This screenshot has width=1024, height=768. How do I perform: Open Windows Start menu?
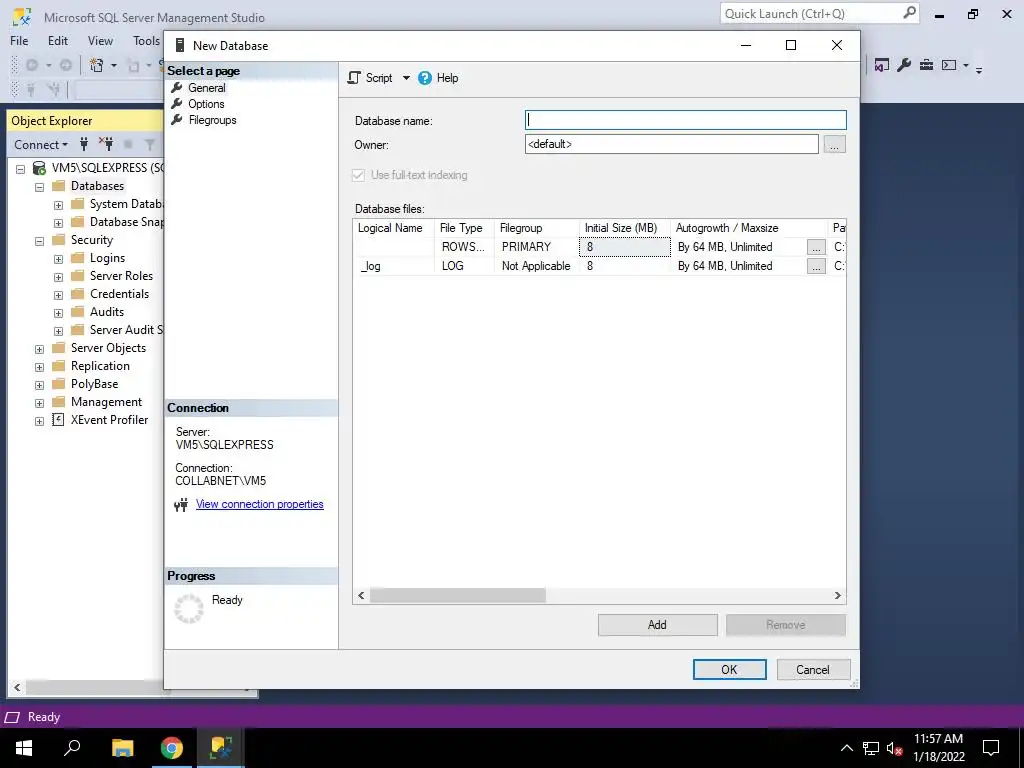pyautogui.click(x=24, y=748)
